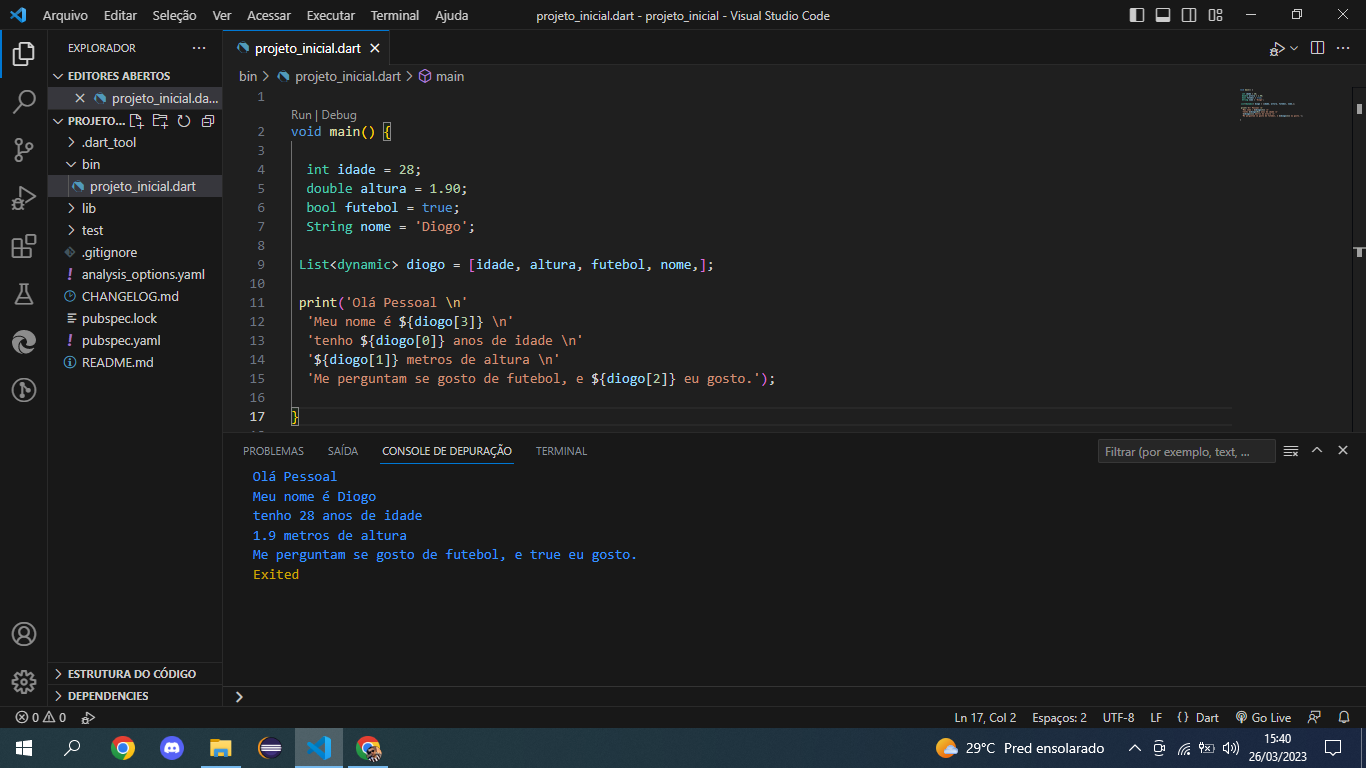Screen dimensions: 1366x768
Task: Click the feedback icon in status bar
Action: tap(1315, 717)
